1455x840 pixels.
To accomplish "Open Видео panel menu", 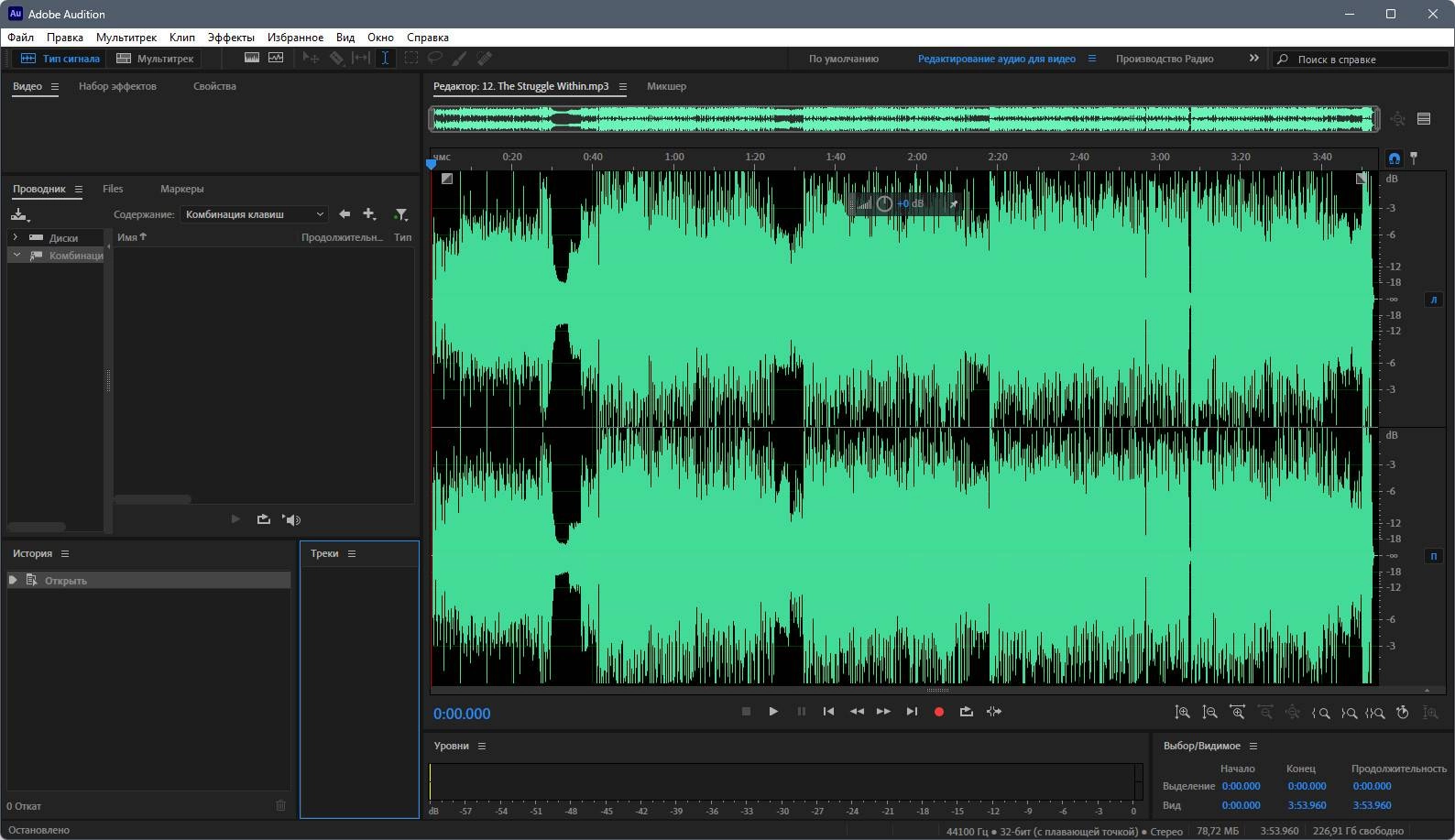I will click(x=55, y=86).
